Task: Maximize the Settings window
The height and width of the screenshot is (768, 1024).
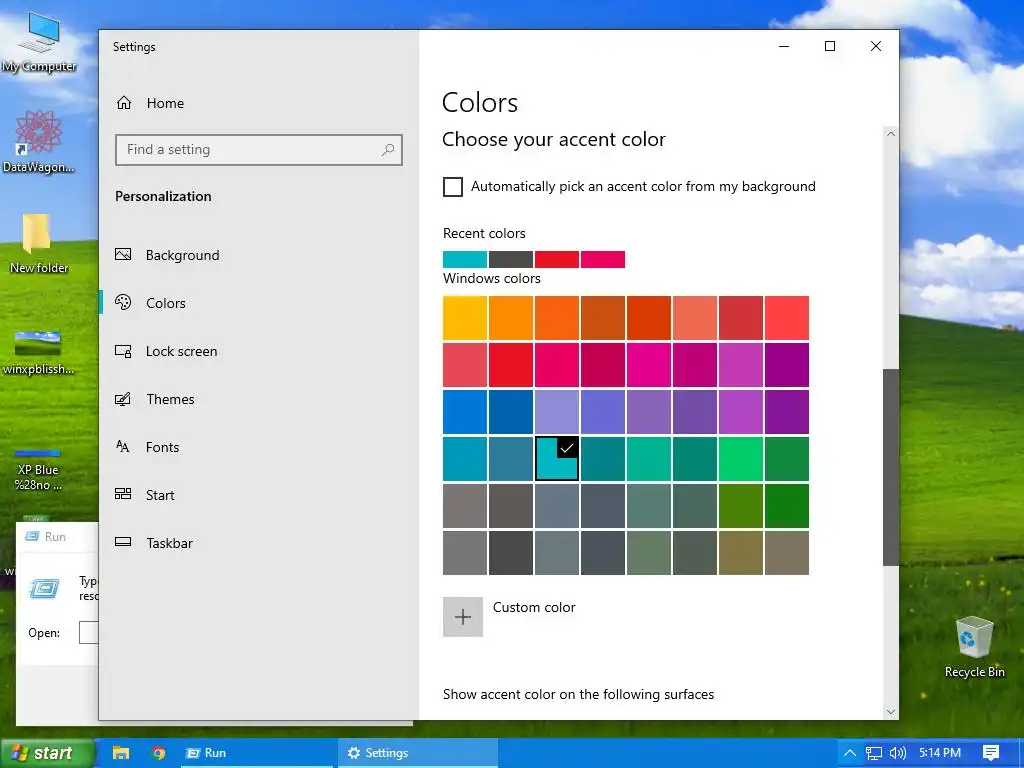Action: coord(830,46)
